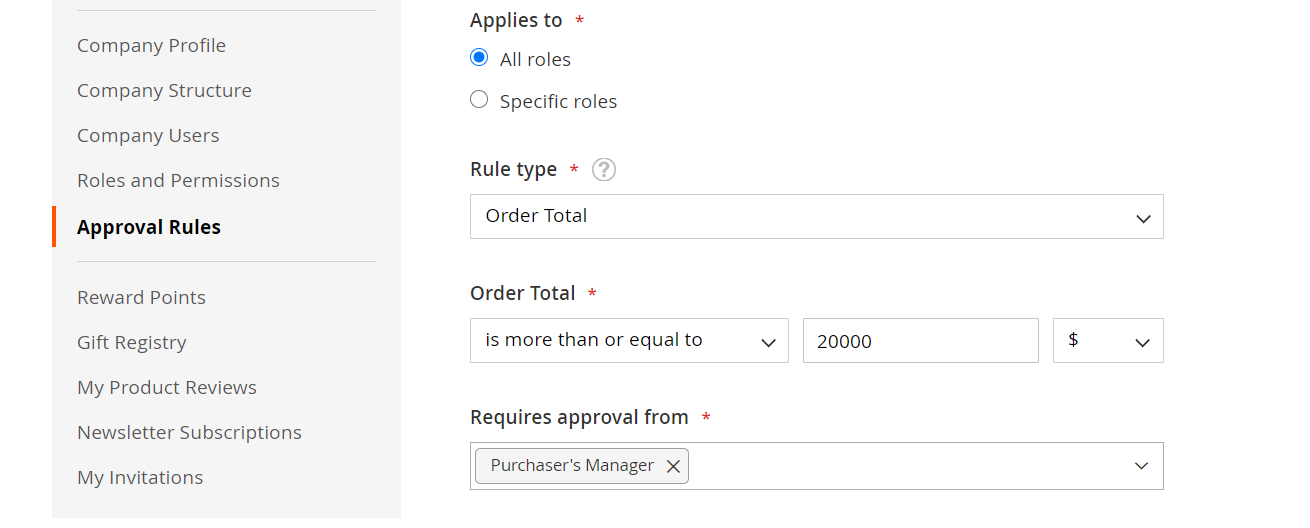Select the All roles radio button
The image size is (1310, 528).
click(479, 58)
